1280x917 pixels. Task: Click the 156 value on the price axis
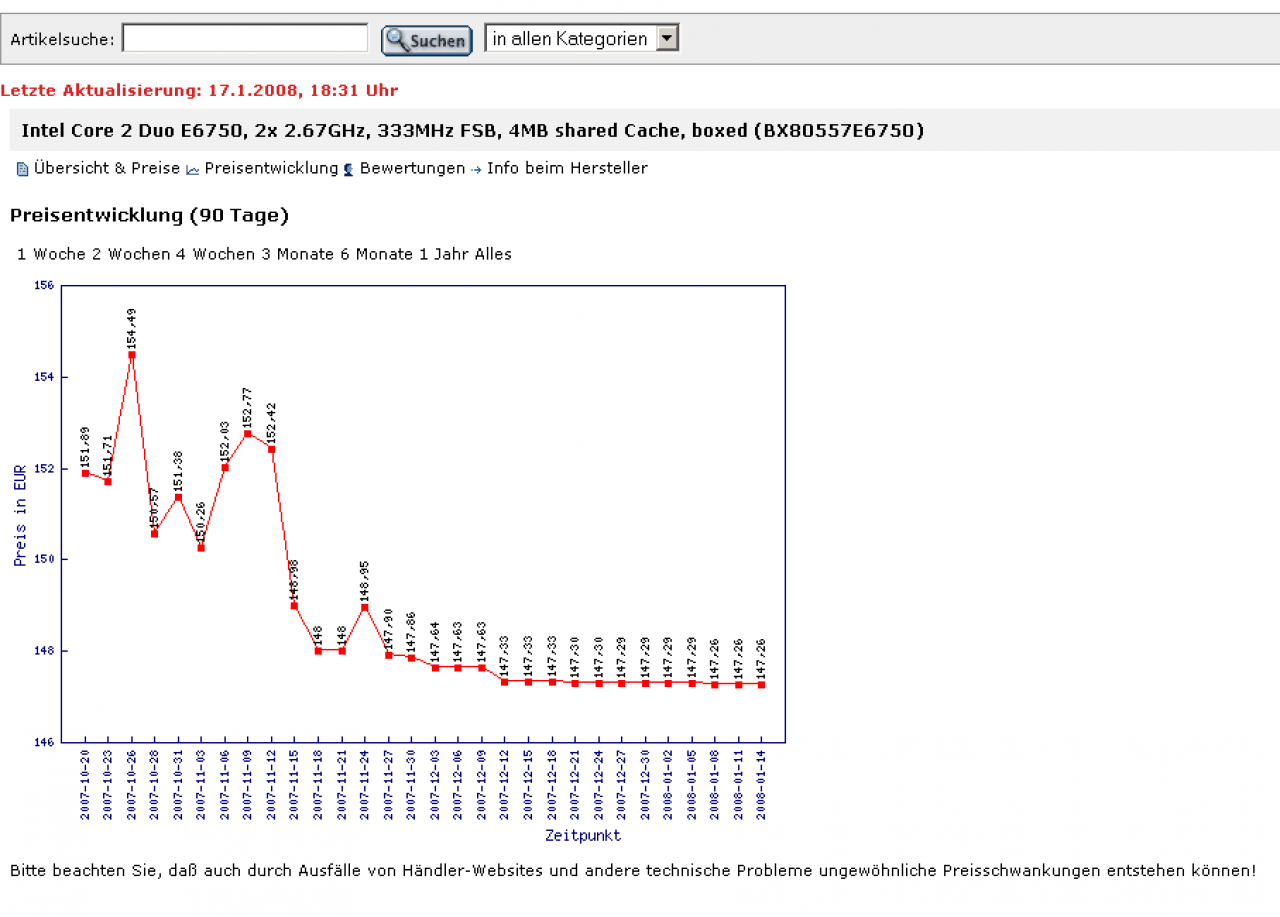[43, 286]
